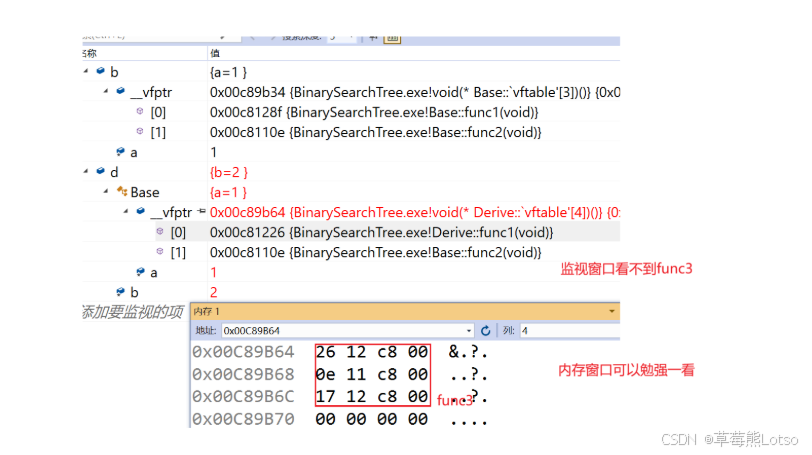Click the field icon of [1] under b

pyautogui.click(x=140, y=131)
